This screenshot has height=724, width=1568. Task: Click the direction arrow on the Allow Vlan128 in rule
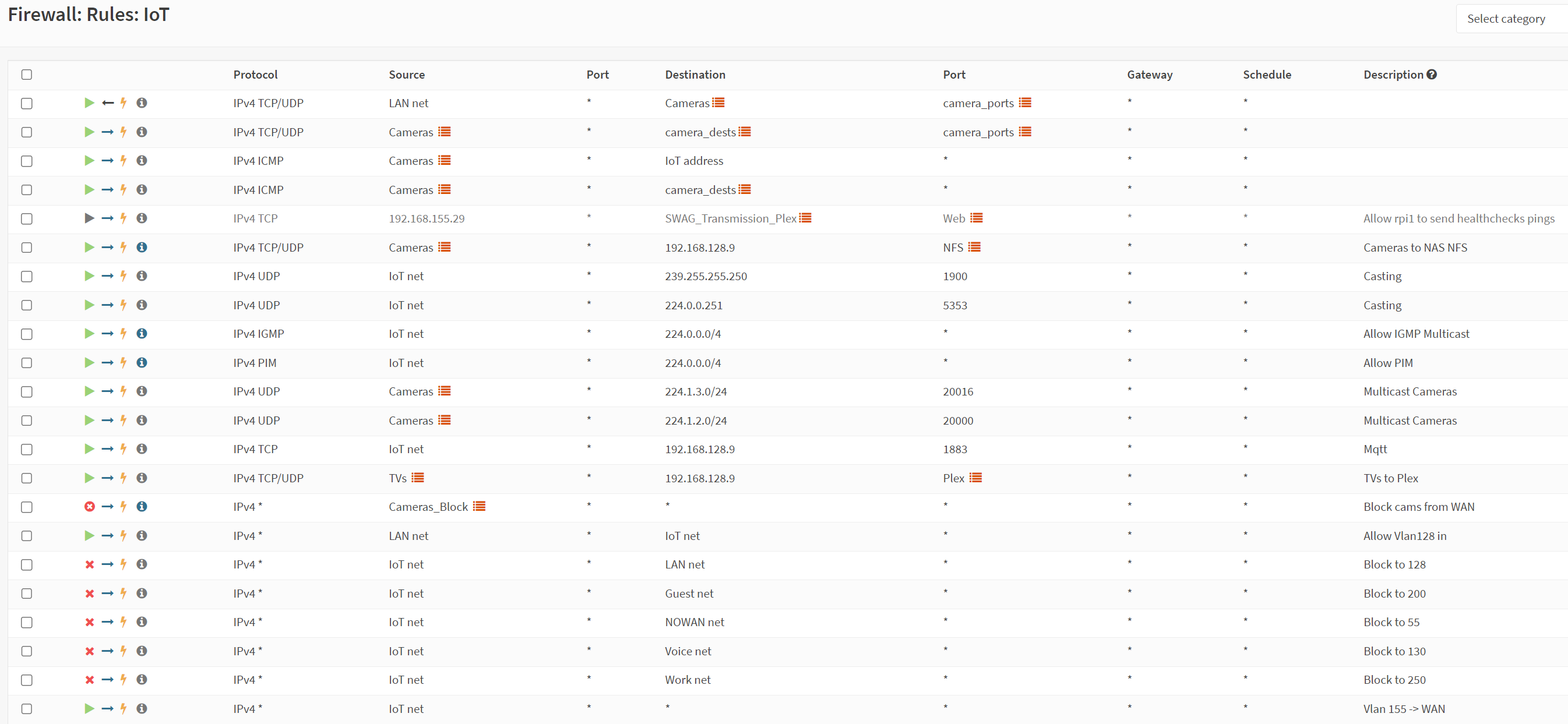click(108, 535)
